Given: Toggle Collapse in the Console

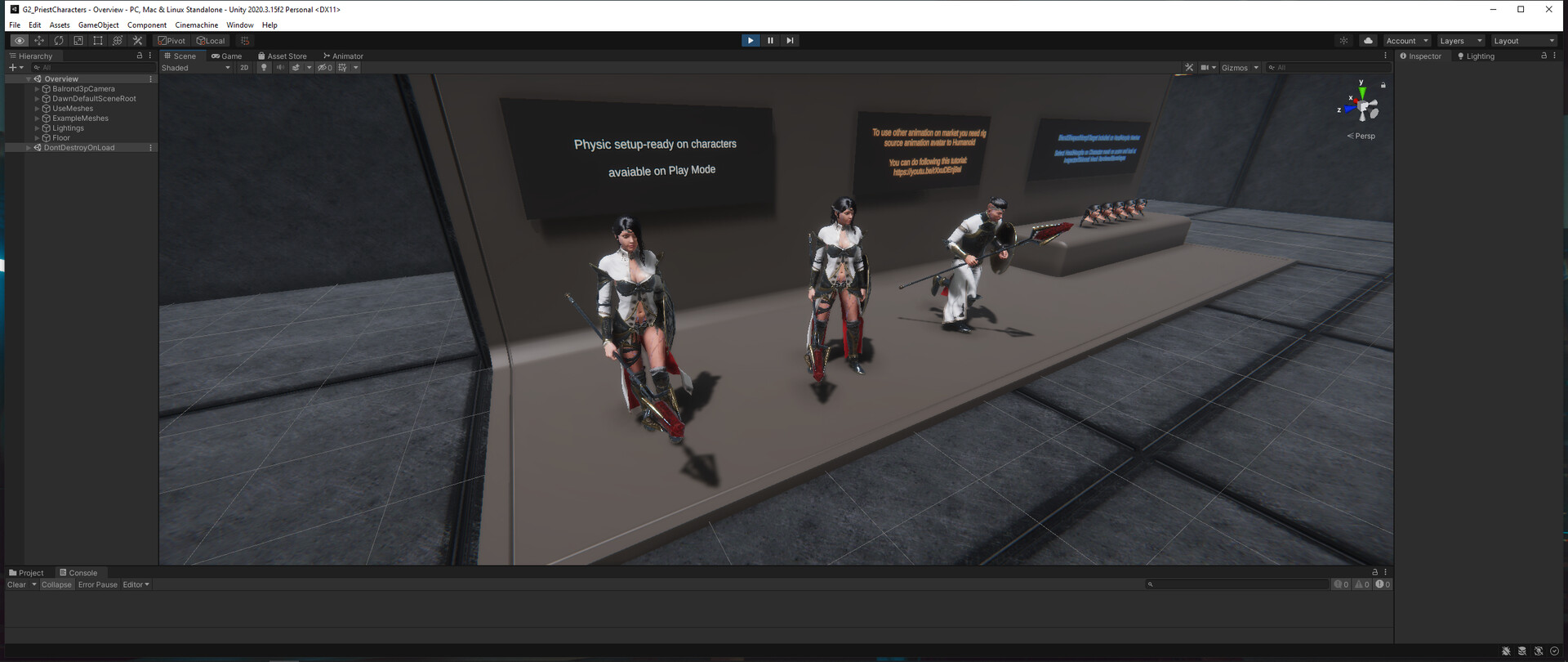Looking at the screenshot, I should 56,584.
